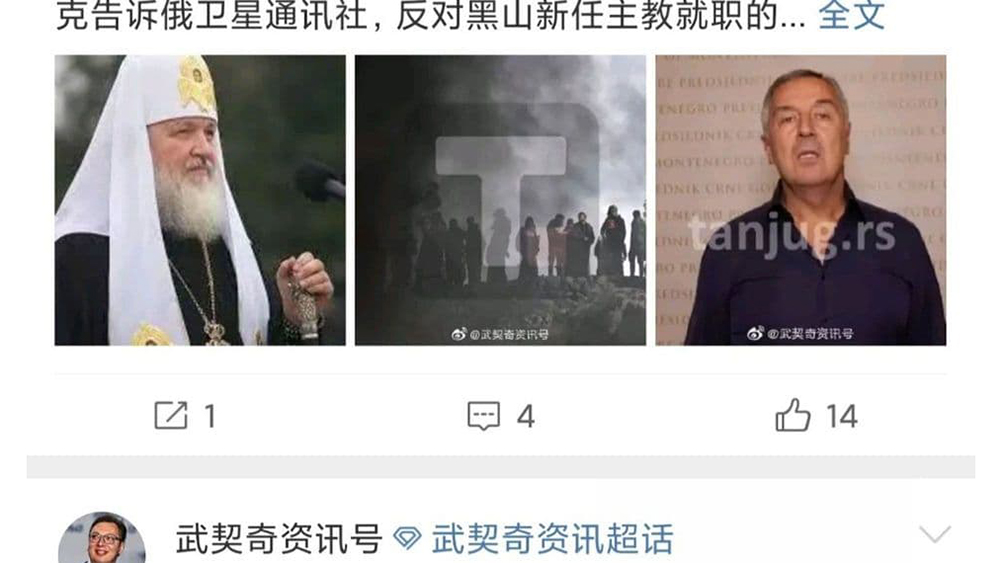Open comments via speech bubble icon

(484, 416)
